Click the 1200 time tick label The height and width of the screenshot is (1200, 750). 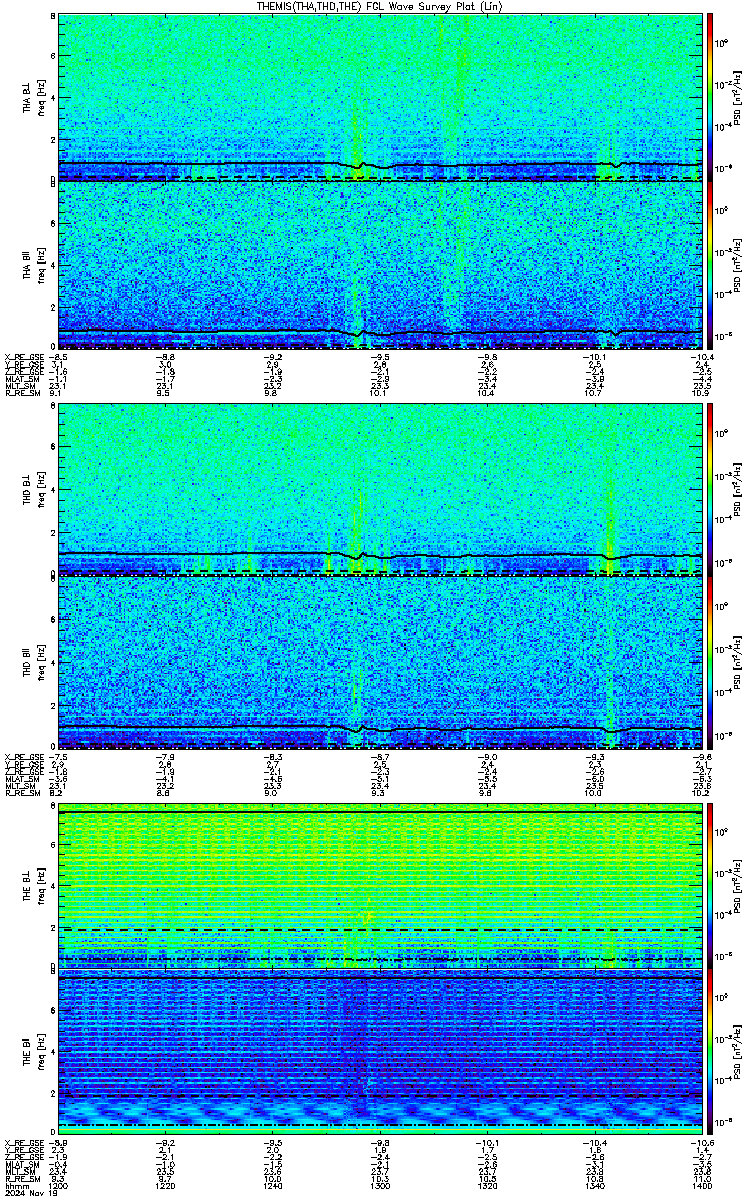coord(58,1186)
